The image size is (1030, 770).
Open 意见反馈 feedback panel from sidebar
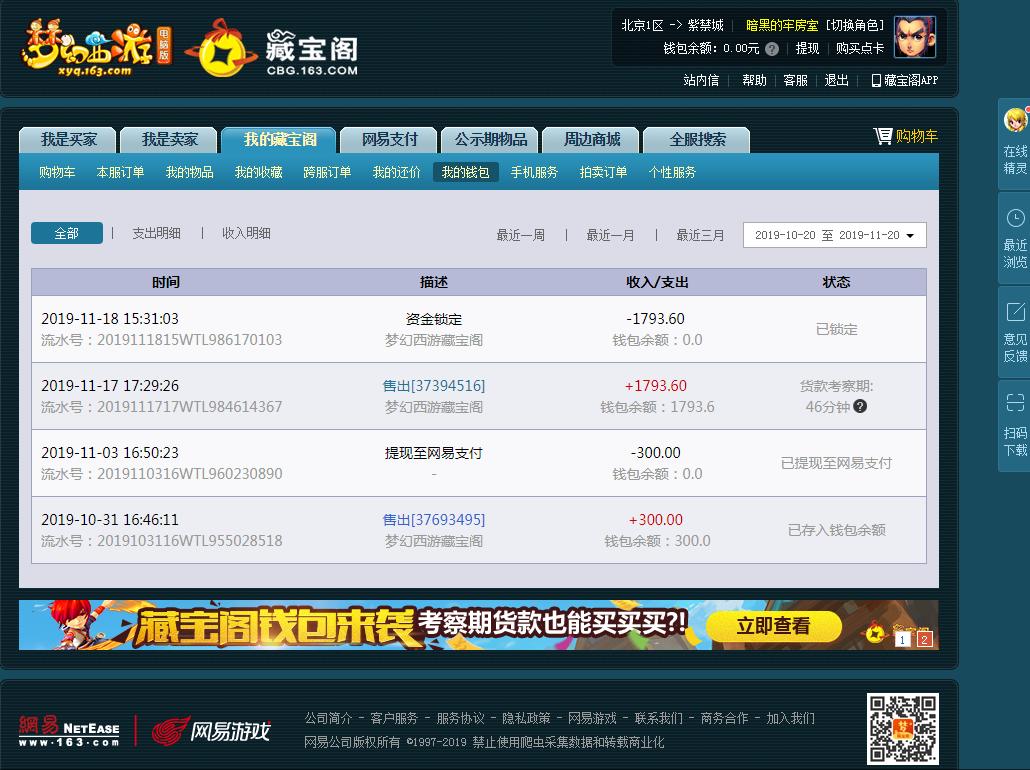click(x=1016, y=320)
